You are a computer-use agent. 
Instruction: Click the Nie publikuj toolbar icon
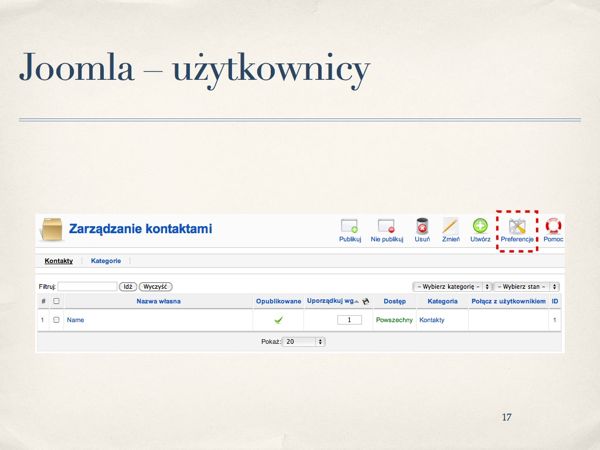(x=386, y=227)
